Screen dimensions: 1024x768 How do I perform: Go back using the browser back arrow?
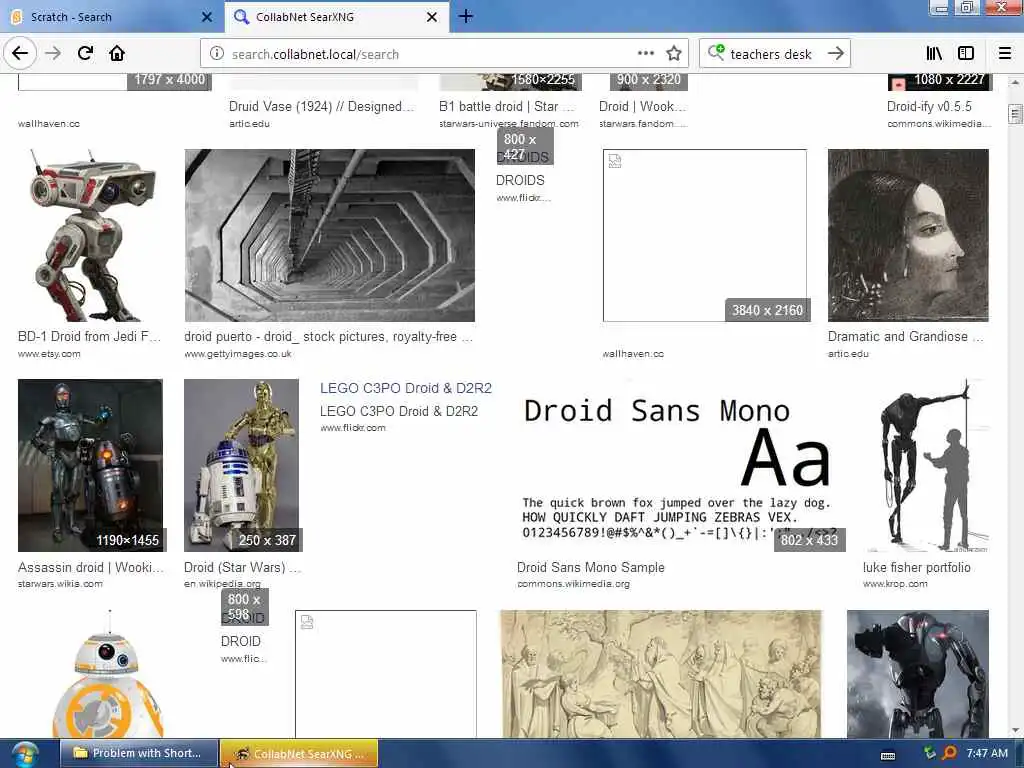[x=20, y=54]
